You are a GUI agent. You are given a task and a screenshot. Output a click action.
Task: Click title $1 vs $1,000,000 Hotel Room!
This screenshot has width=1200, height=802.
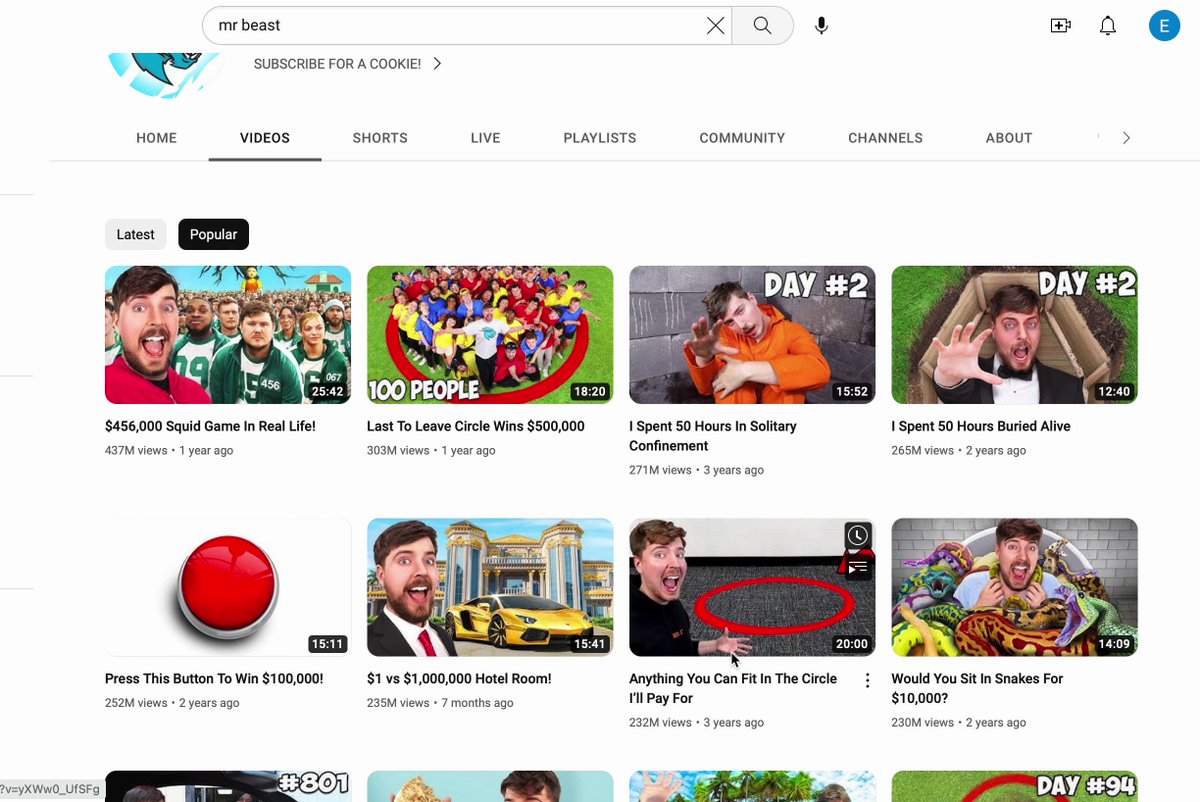click(x=459, y=678)
